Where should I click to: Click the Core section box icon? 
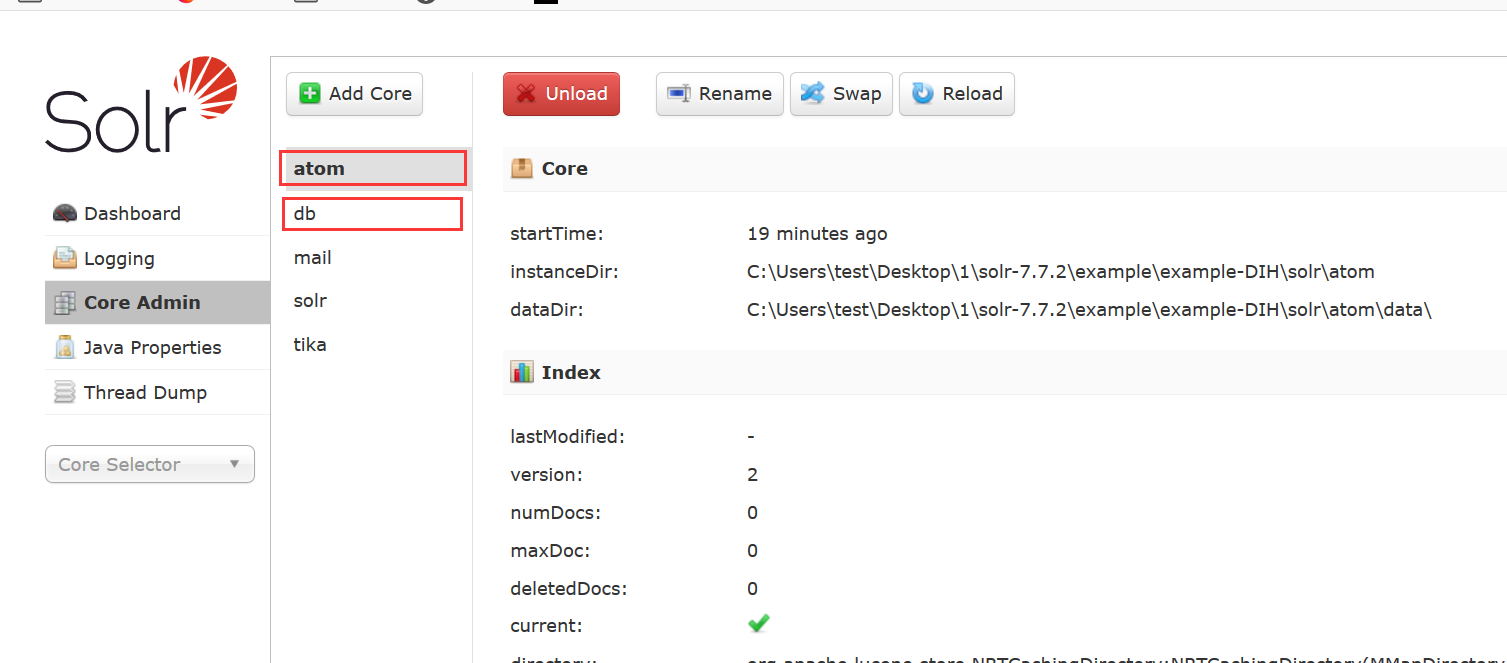[x=522, y=168]
